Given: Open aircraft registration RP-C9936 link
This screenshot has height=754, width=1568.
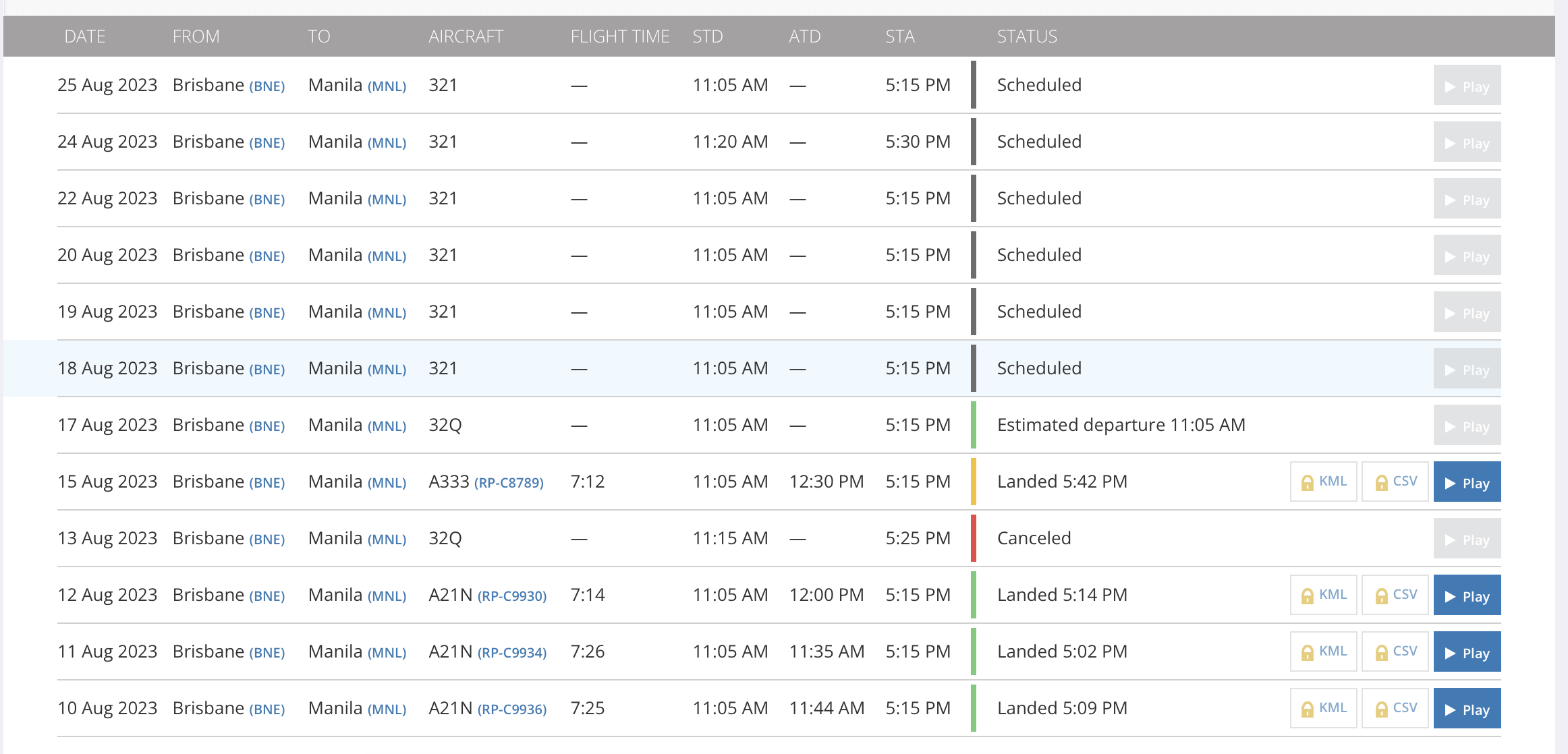Looking at the screenshot, I should pyautogui.click(x=511, y=709).
